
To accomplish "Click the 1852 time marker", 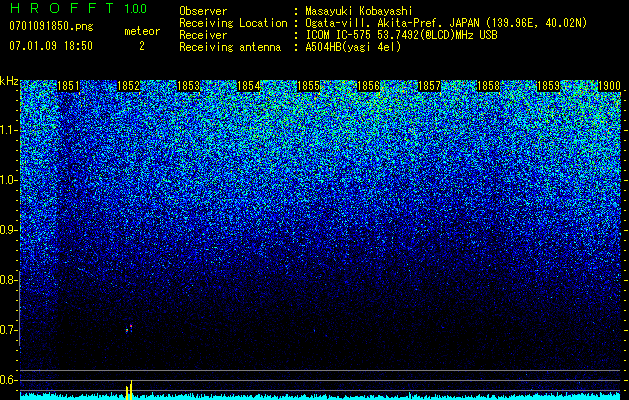I will pyautogui.click(x=128, y=86).
